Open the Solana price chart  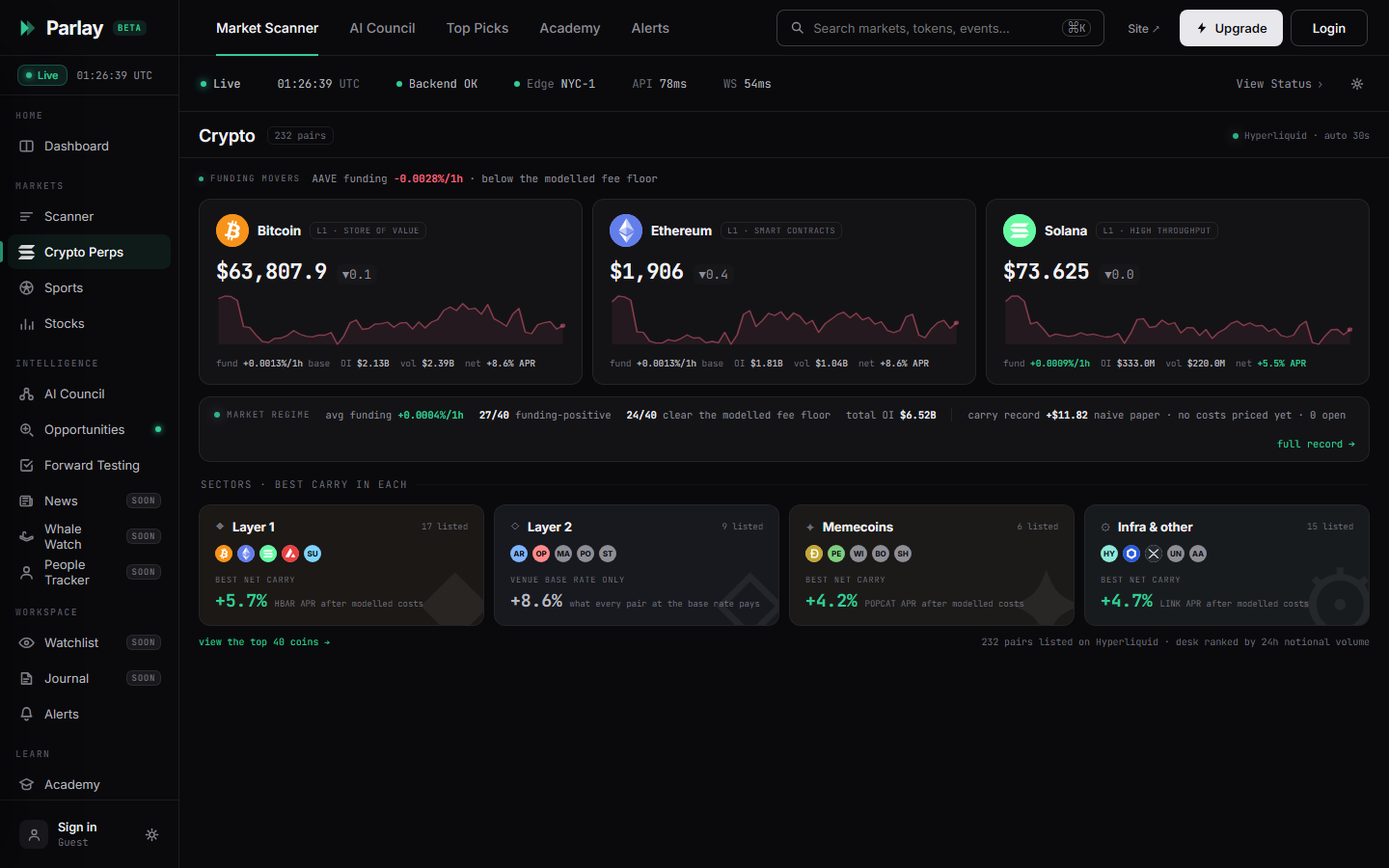(x=1178, y=320)
